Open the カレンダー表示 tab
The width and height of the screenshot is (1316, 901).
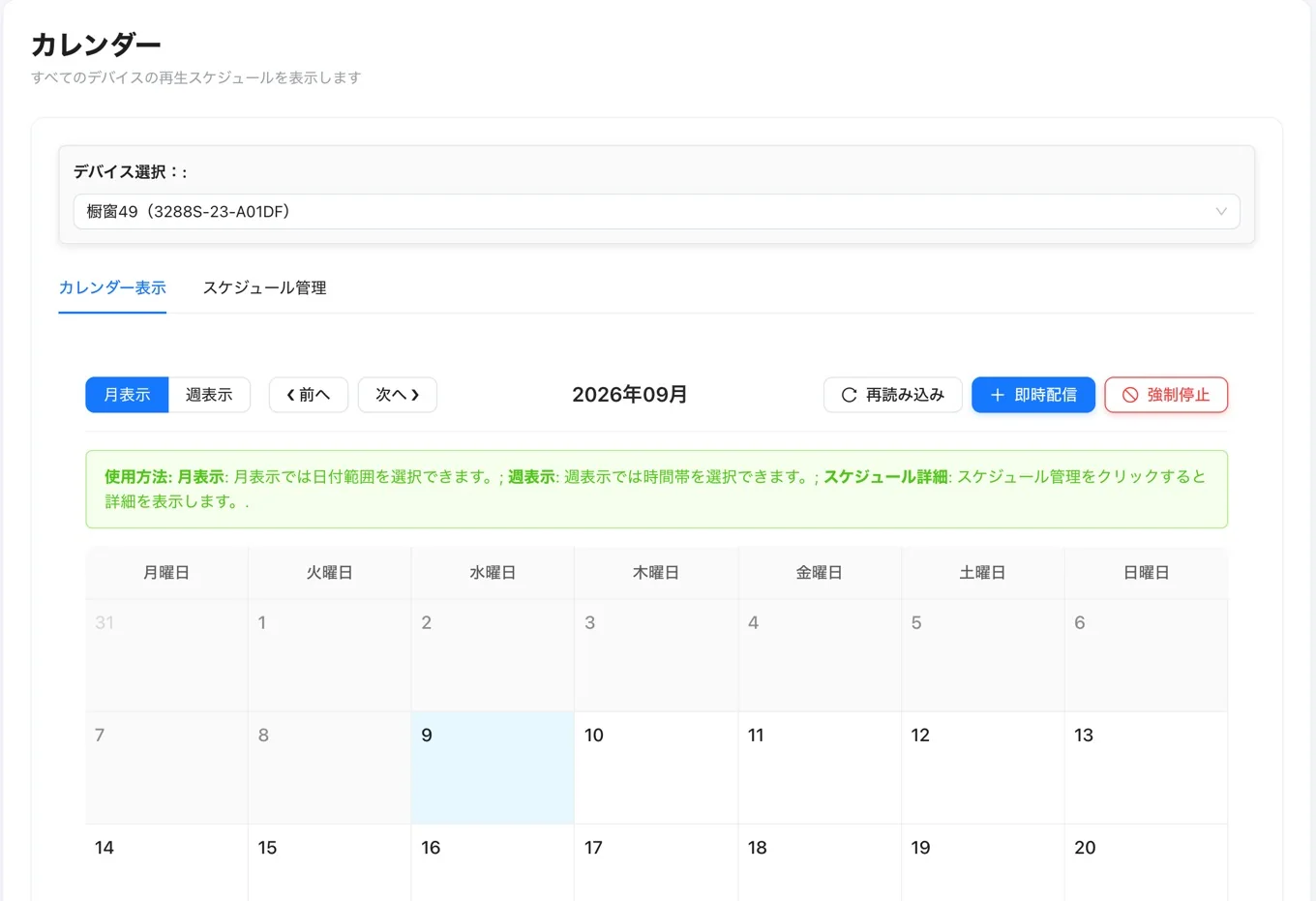(x=112, y=288)
